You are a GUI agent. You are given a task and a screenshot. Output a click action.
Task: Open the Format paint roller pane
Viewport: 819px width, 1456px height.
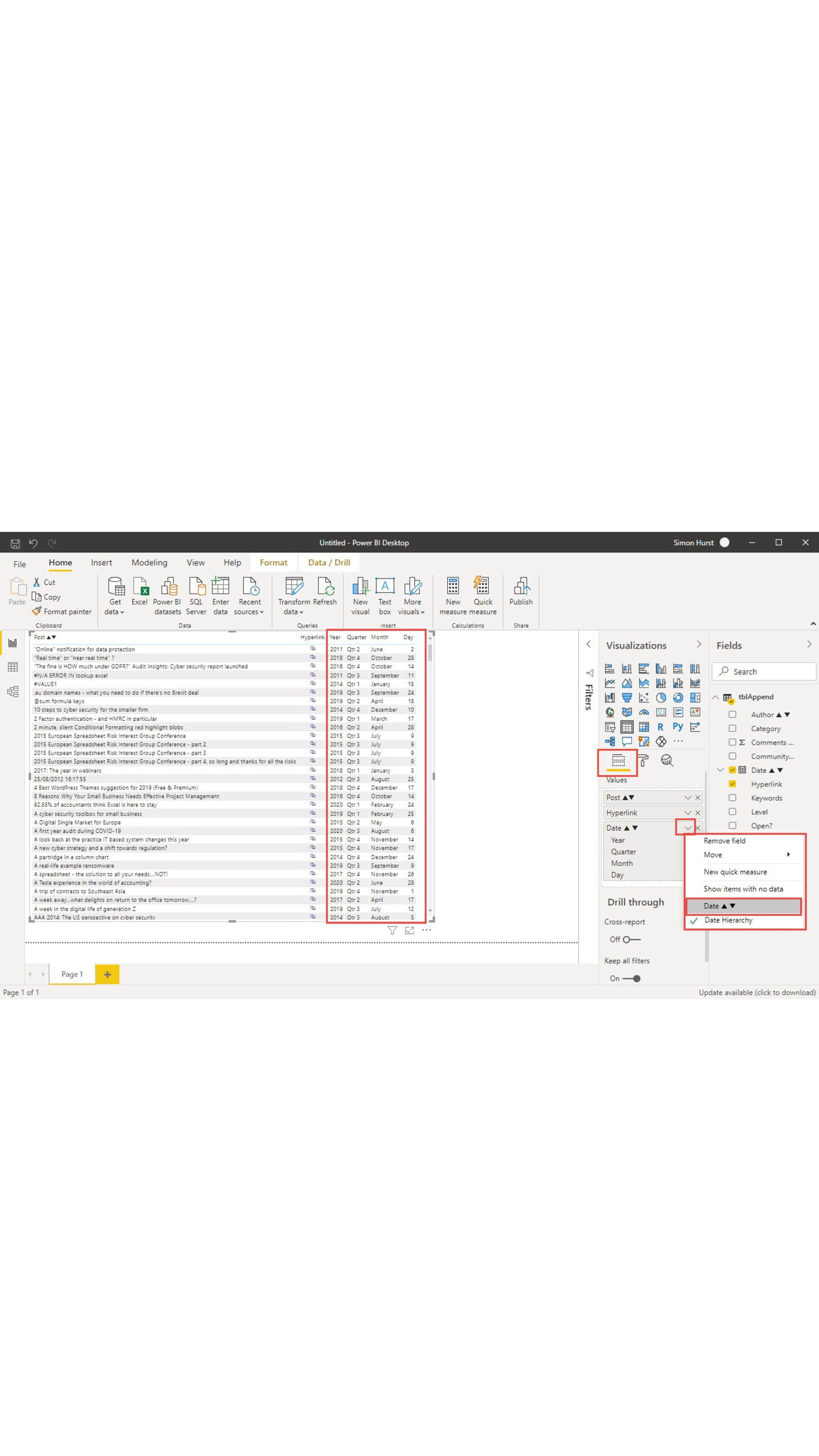[643, 760]
